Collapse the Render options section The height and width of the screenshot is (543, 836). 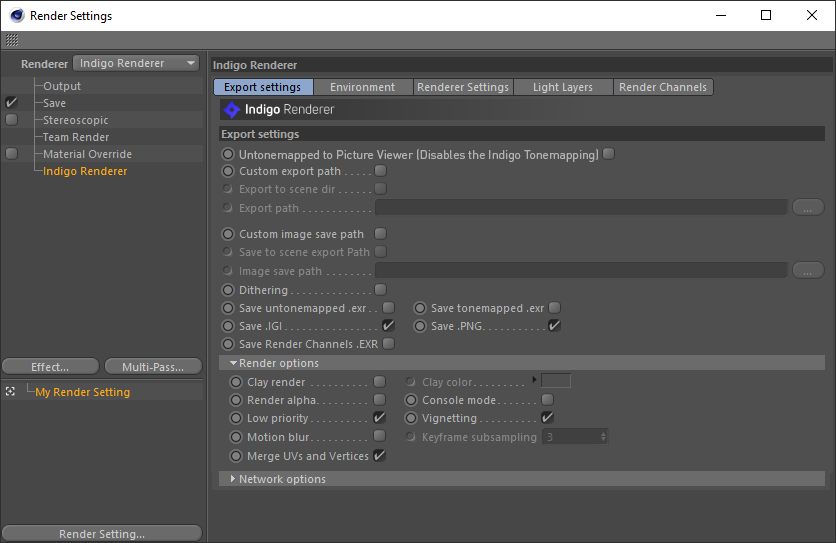coord(233,363)
